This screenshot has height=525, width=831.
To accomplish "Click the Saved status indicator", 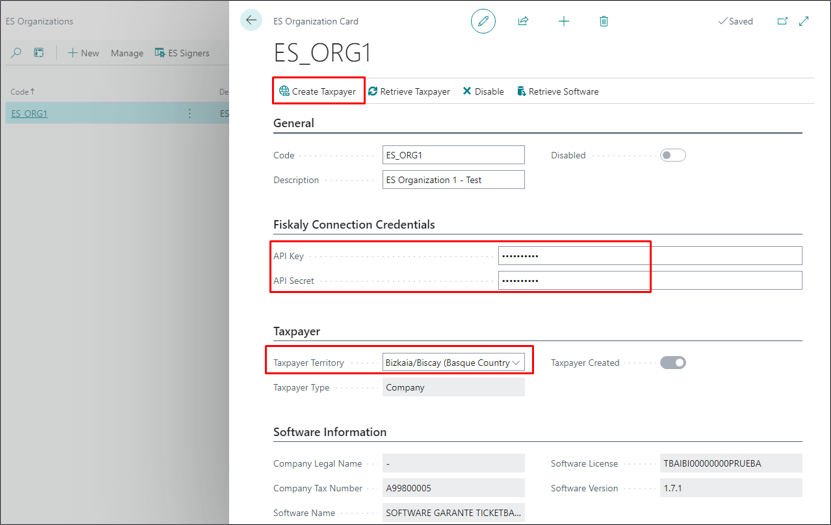I will coord(735,21).
